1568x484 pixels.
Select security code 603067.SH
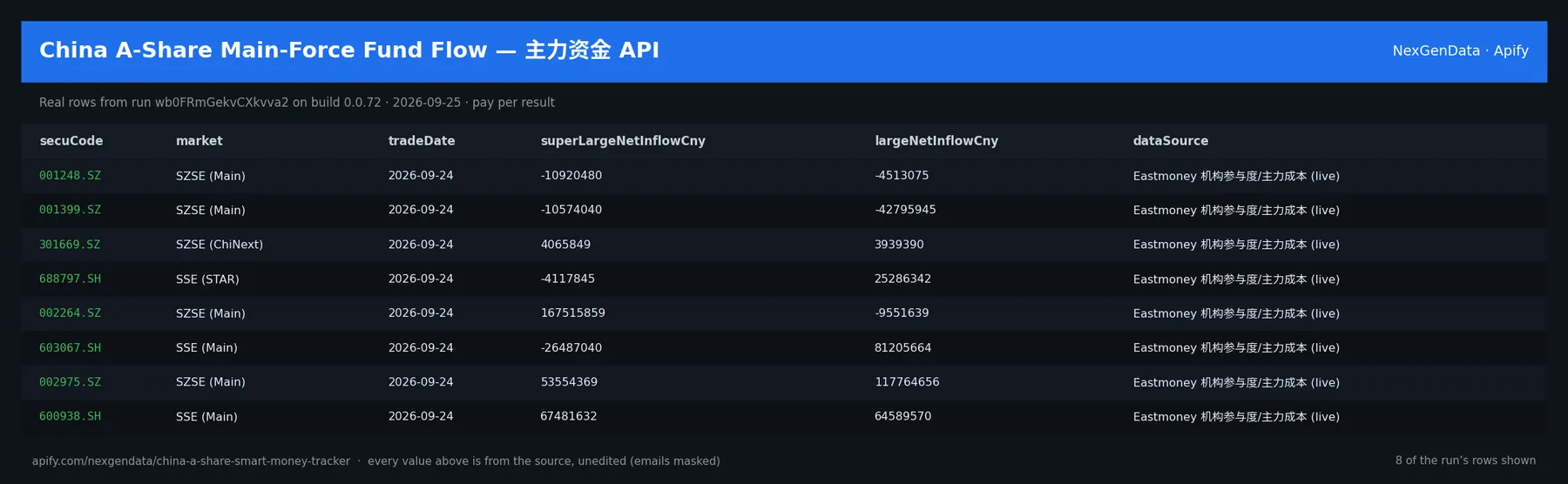coord(70,347)
